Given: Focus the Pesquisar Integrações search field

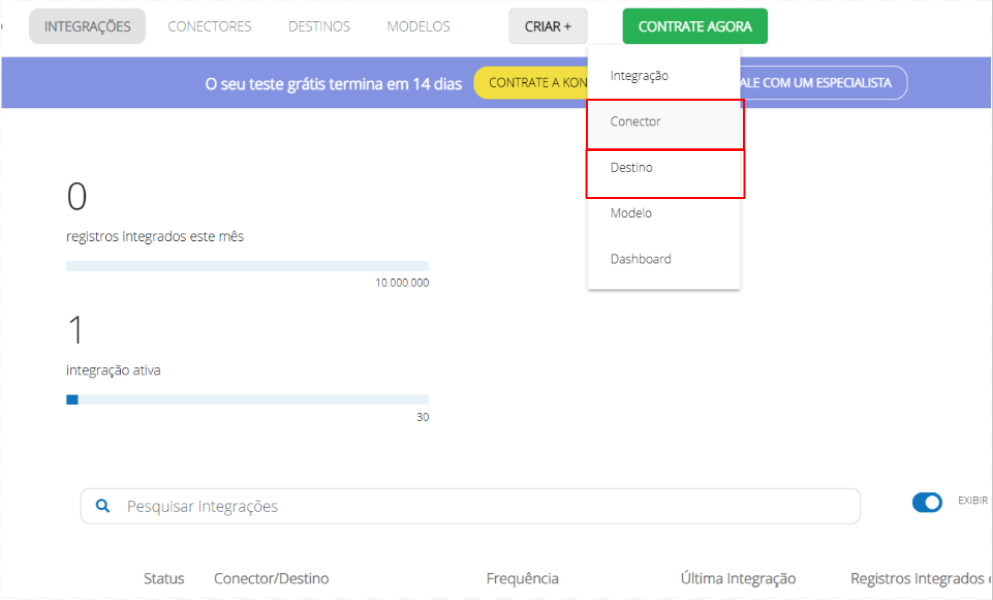Looking at the screenshot, I should coord(480,506).
